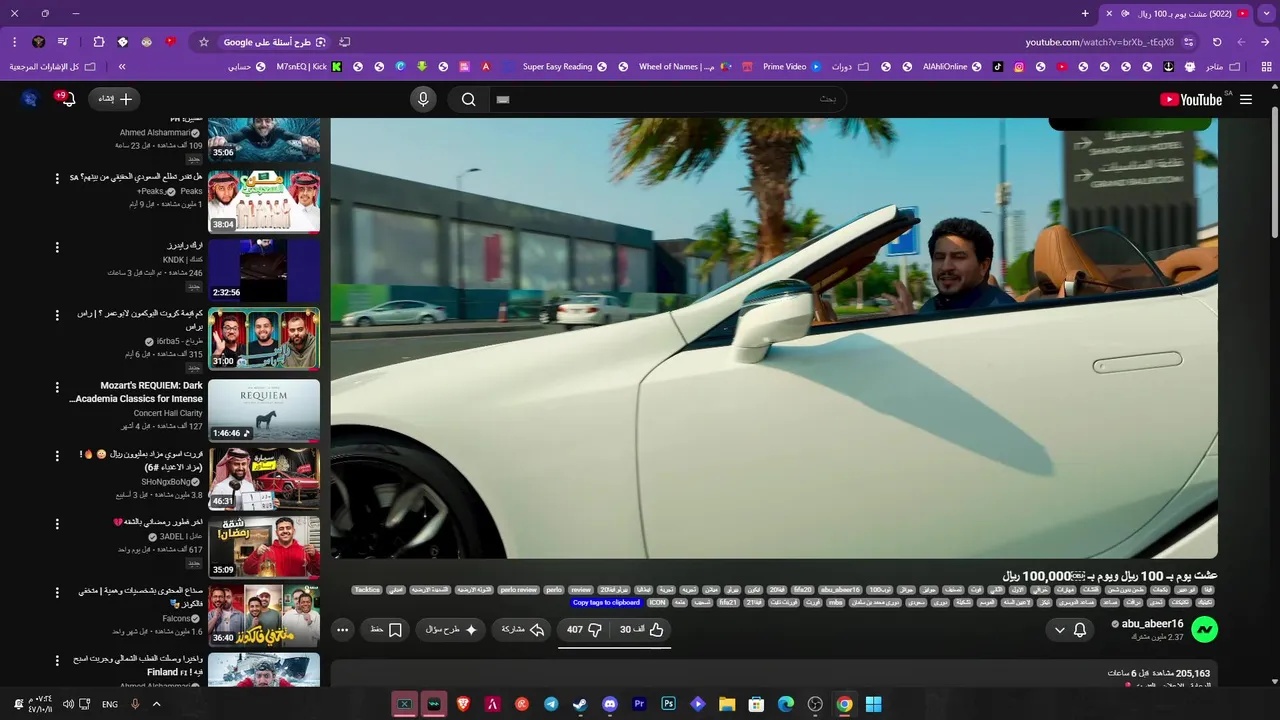Open the 46:31 SHoNgxBoNg video thumbnail
The image size is (1280, 720).
tap(264, 479)
